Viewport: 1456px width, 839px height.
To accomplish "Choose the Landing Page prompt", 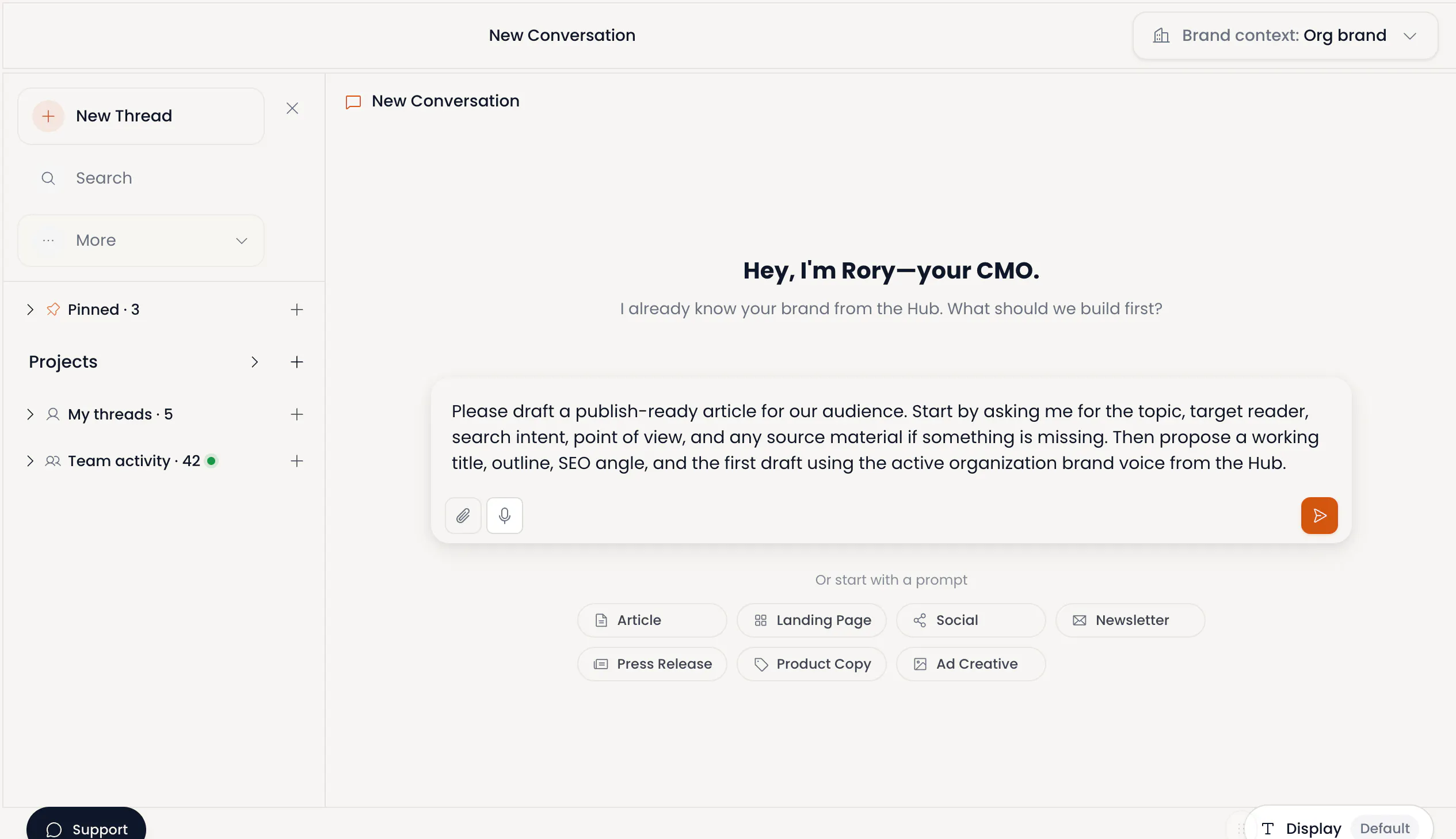I will click(x=811, y=620).
